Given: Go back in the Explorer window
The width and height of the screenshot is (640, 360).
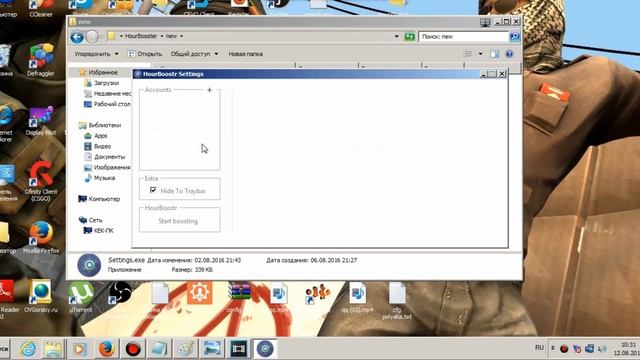Looking at the screenshot, I should coord(77,37).
